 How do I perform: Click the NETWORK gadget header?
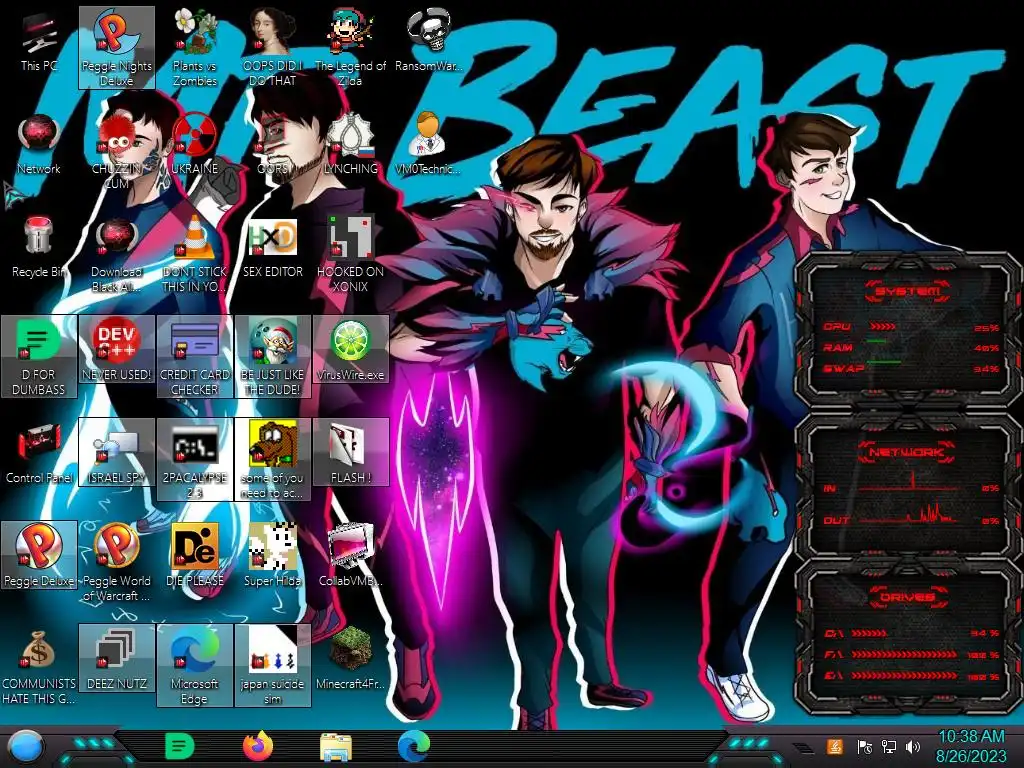click(x=907, y=452)
